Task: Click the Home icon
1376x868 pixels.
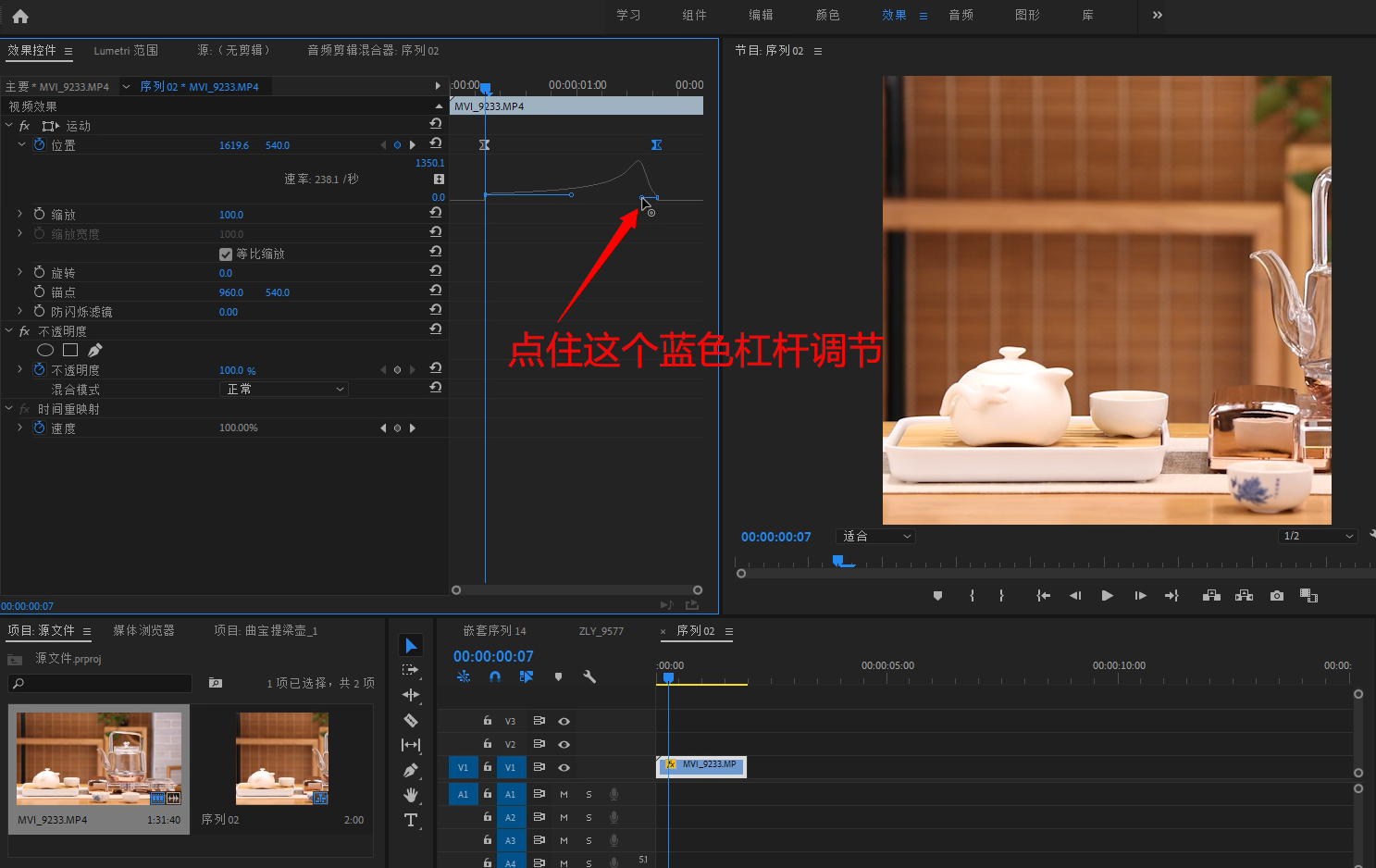Action: coord(20,16)
